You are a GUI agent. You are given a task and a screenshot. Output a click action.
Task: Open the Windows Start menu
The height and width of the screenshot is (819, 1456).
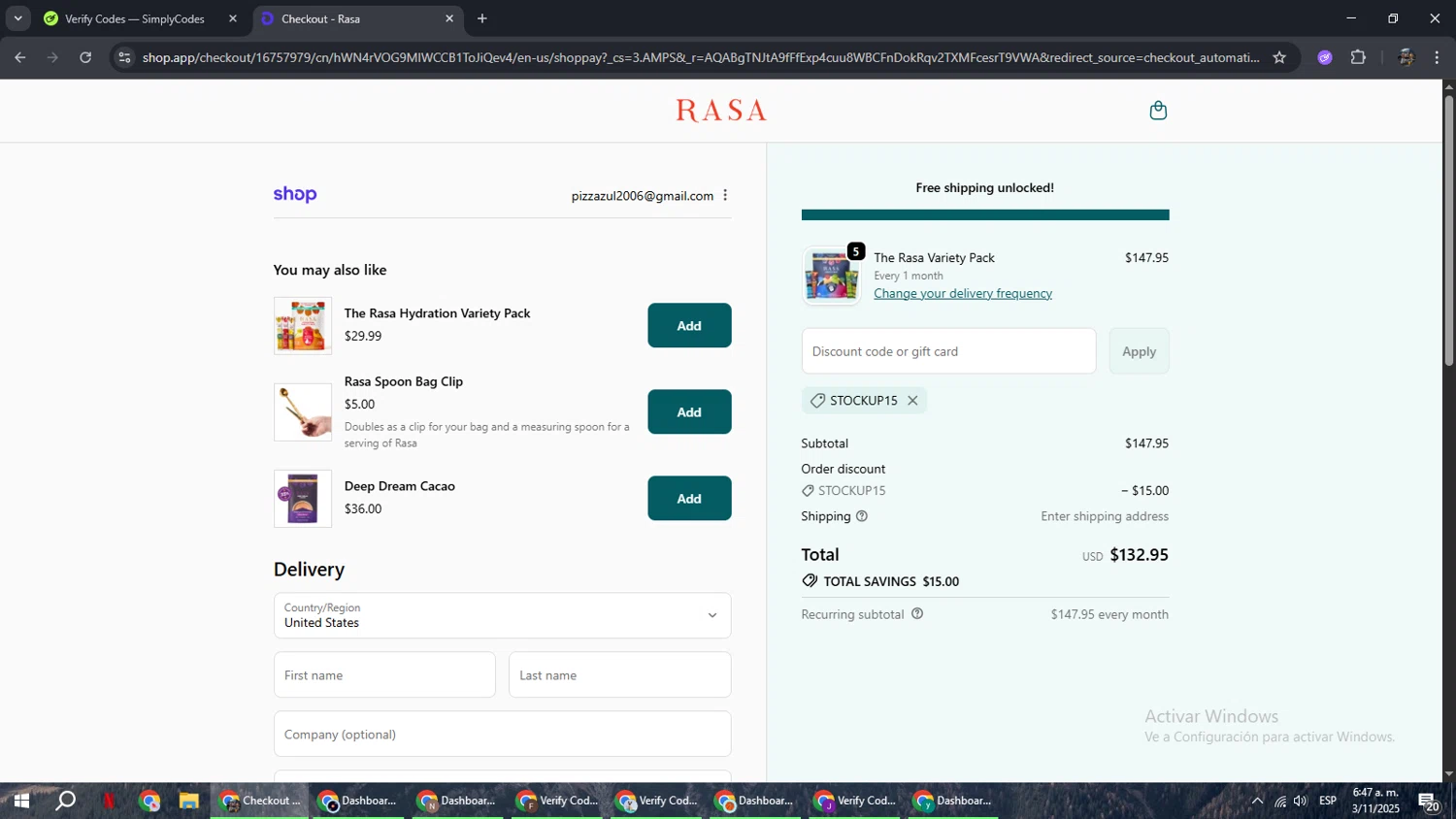tap(20, 801)
